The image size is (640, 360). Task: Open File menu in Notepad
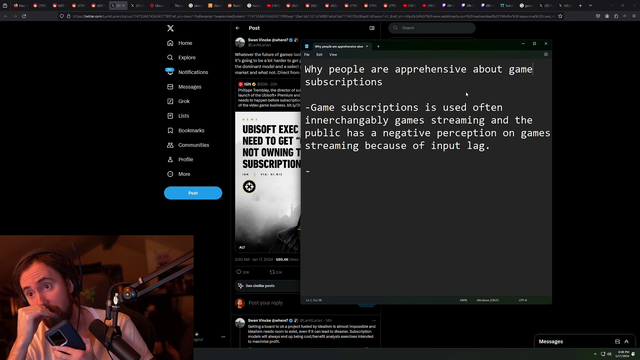tap(307, 55)
